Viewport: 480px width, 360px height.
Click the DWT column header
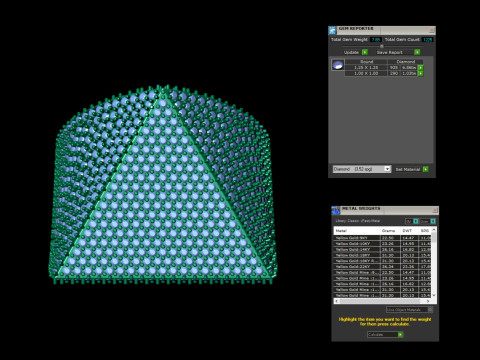click(x=409, y=231)
